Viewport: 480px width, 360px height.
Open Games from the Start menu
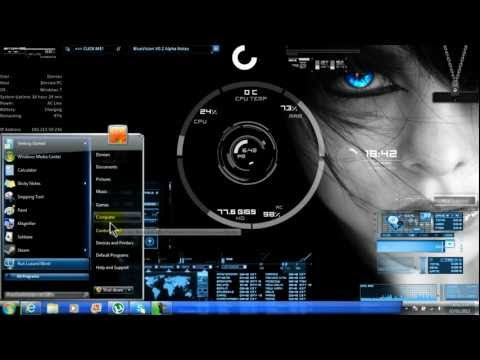pyautogui.click(x=102, y=205)
